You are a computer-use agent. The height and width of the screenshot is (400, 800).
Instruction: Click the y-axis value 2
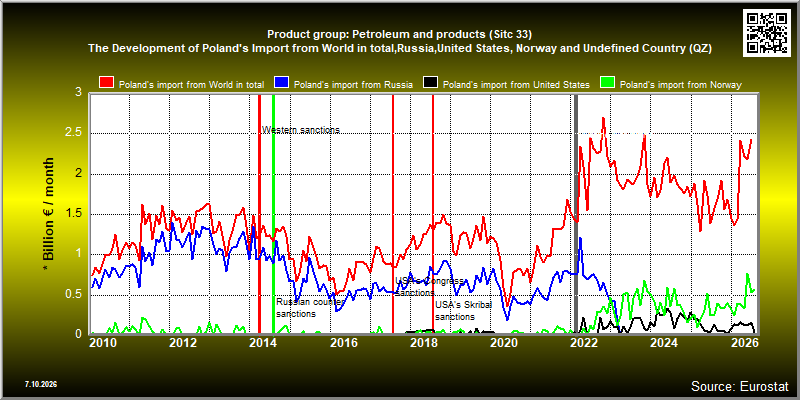pos(79,174)
